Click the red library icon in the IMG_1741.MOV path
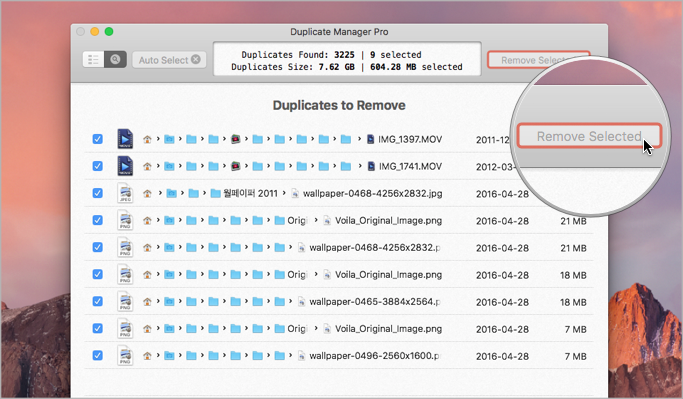683x399 pixels. coord(235,166)
